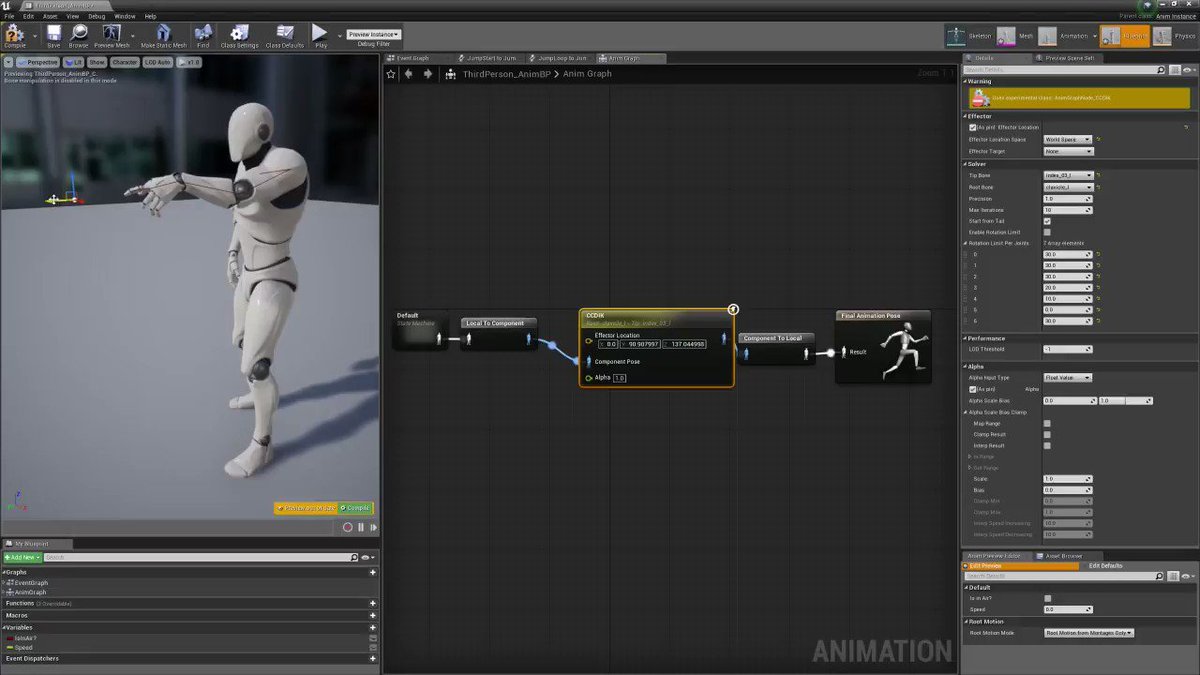1200x675 pixels.
Task: Click pause button in preview viewport
Action: point(361,527)
